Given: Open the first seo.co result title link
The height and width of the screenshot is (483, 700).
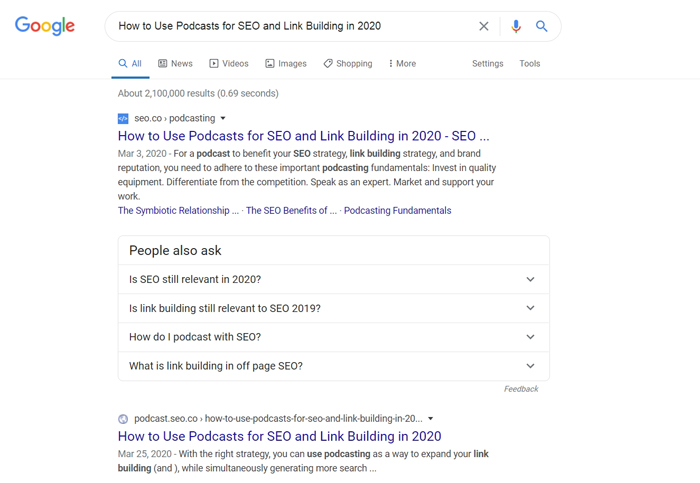Looking at the screenshot, I should click(x=304, y=136).
